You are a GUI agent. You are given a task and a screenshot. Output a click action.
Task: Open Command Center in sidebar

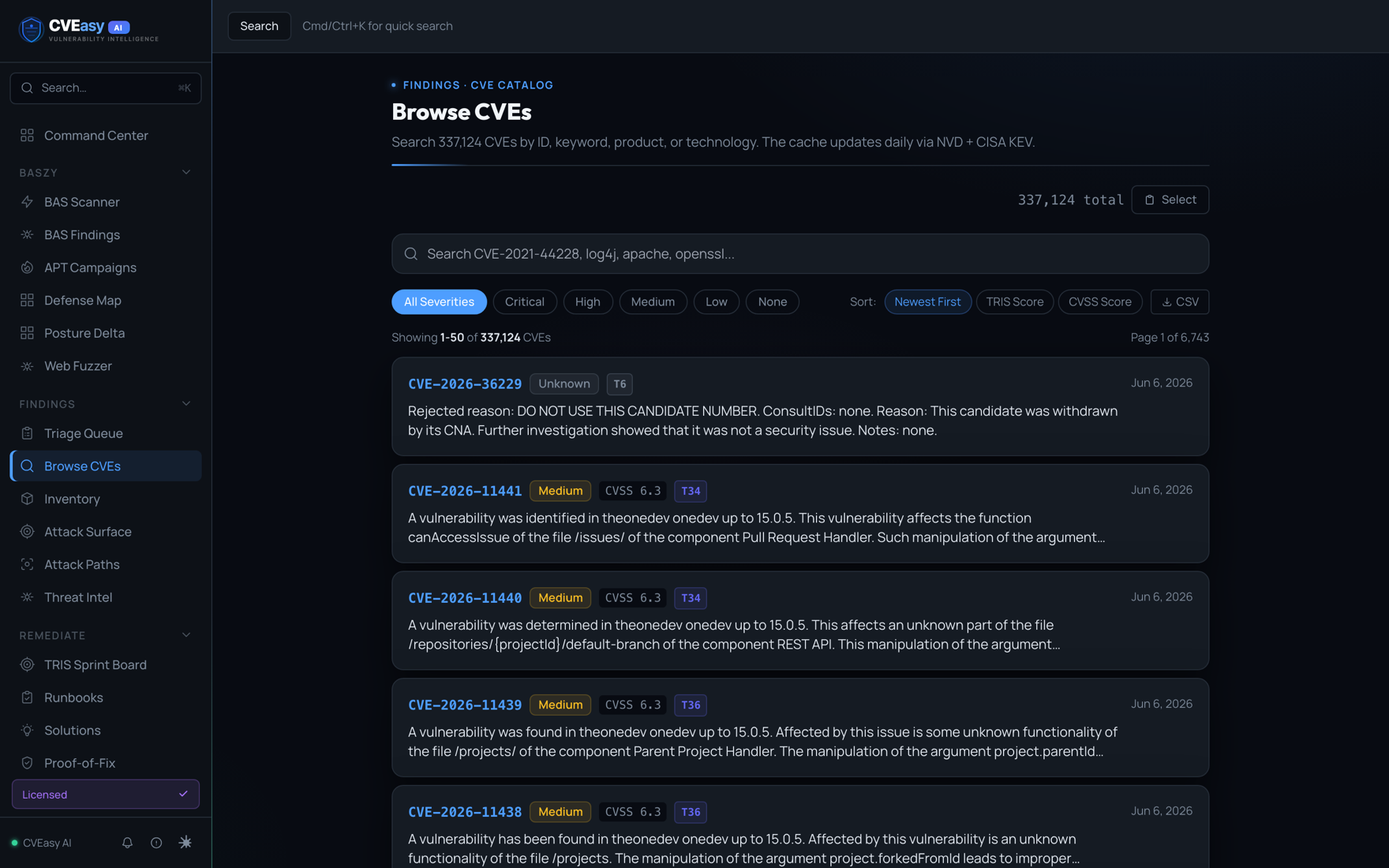[x=106, y=136]
